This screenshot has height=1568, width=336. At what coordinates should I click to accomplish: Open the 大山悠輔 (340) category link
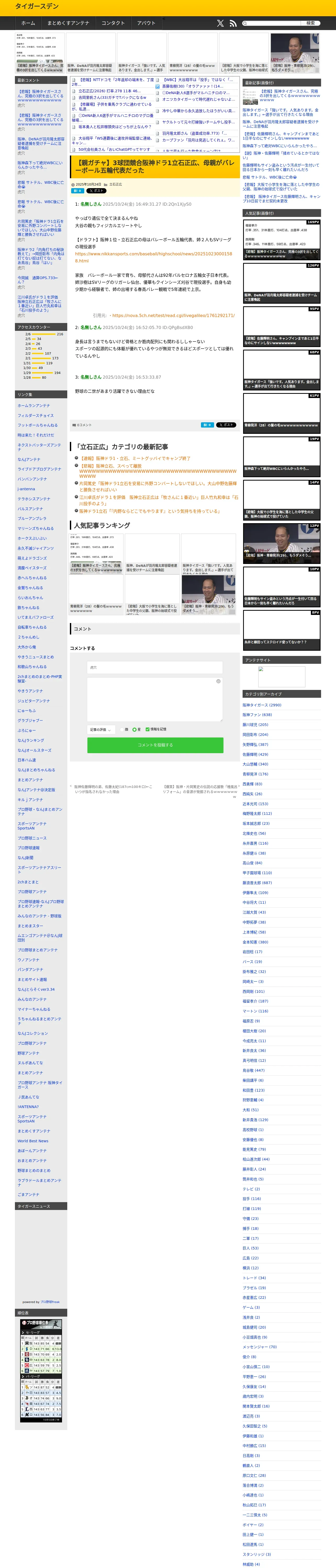coord(255,764)
